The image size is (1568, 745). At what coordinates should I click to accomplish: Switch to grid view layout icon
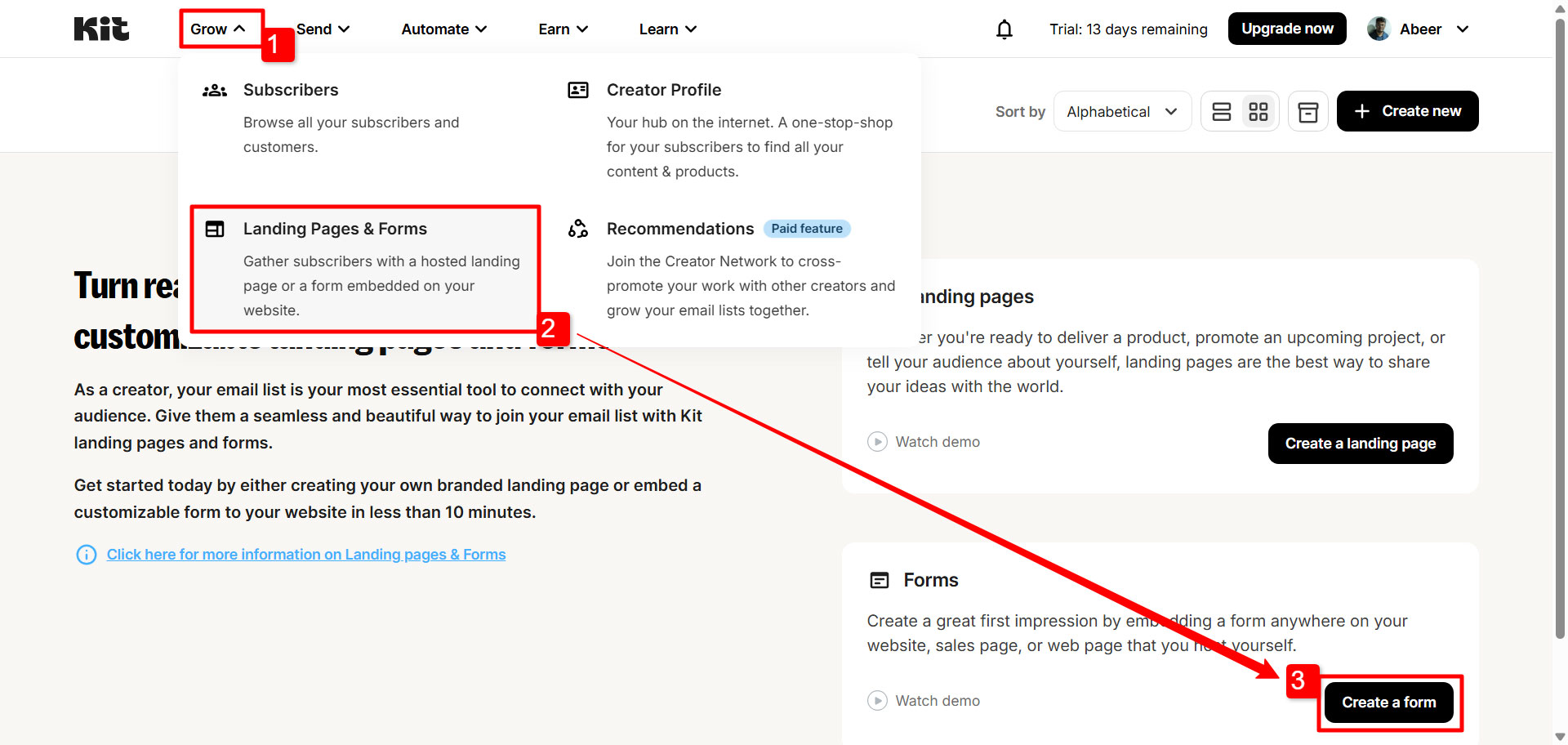(x=1258, y=112)
